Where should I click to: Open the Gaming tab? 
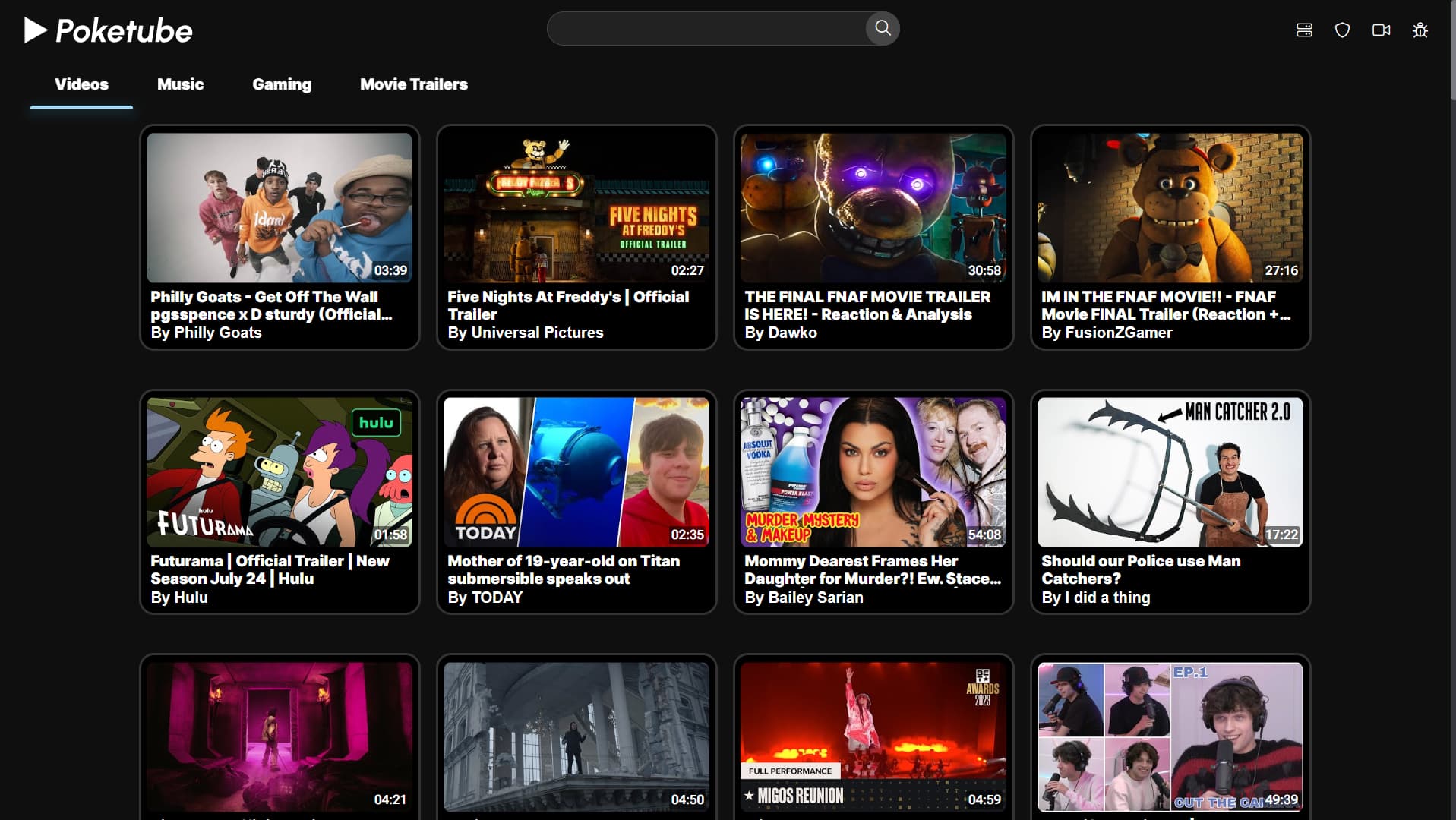click(x=282, y=84)
